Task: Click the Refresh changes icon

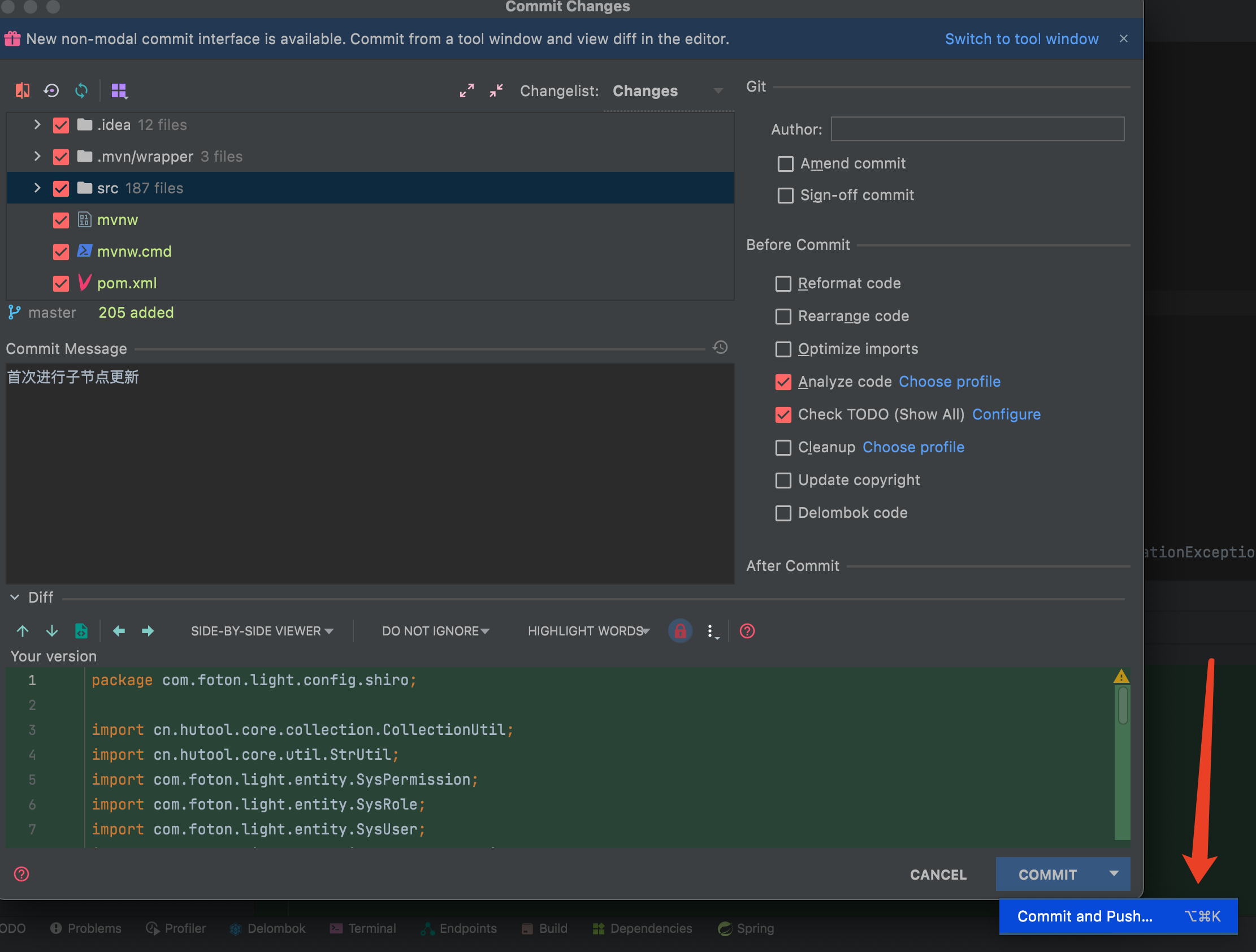Action: tap(82, 90)
